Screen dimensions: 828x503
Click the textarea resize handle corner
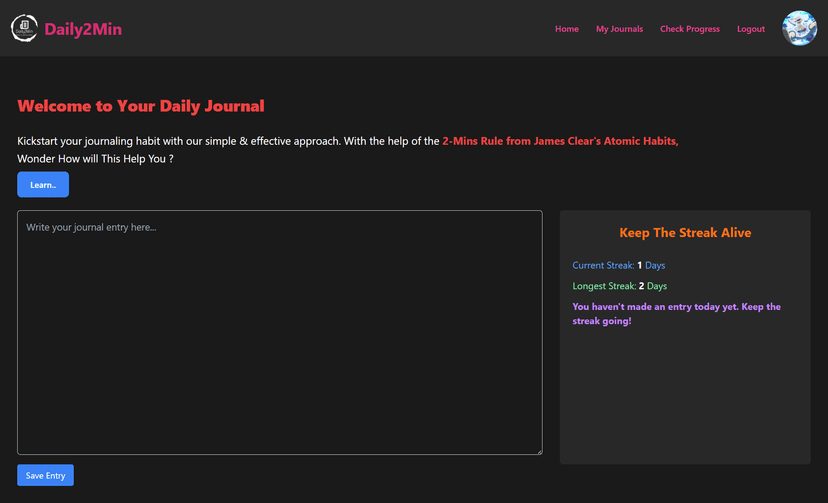coord(539,451)
